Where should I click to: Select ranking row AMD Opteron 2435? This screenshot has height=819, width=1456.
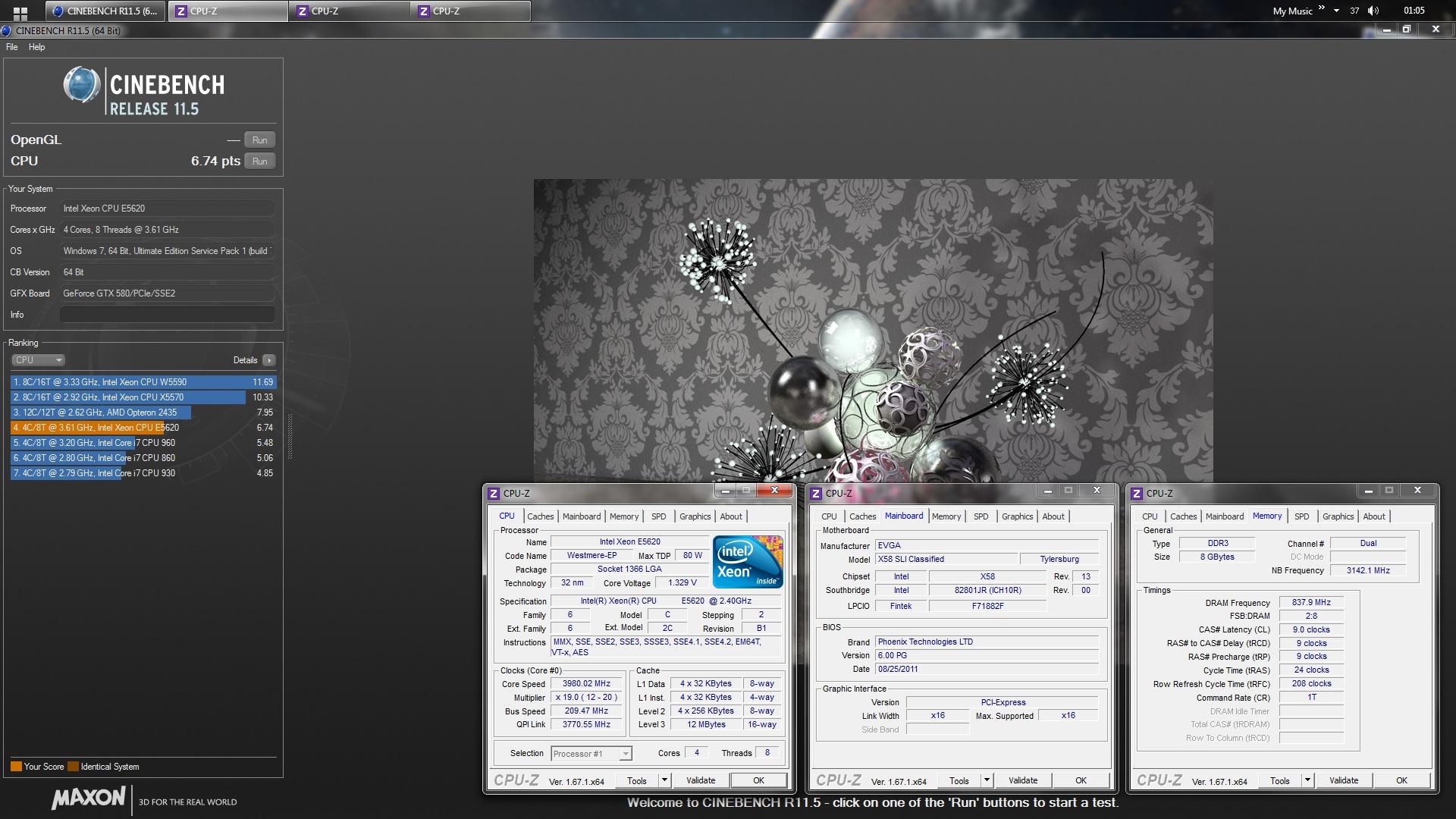click(x=143, y=413)
